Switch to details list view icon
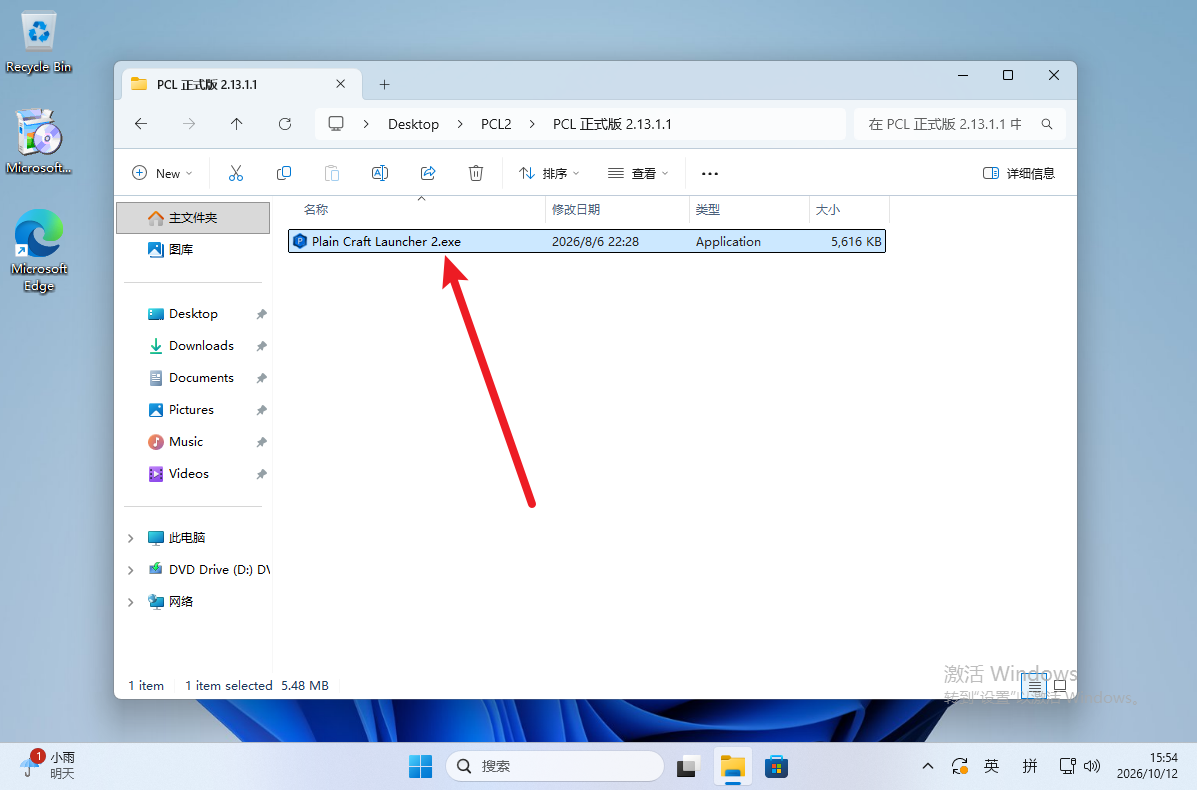The height and width of the screenshot is (790, 1197). click(x=1034, y=686)
